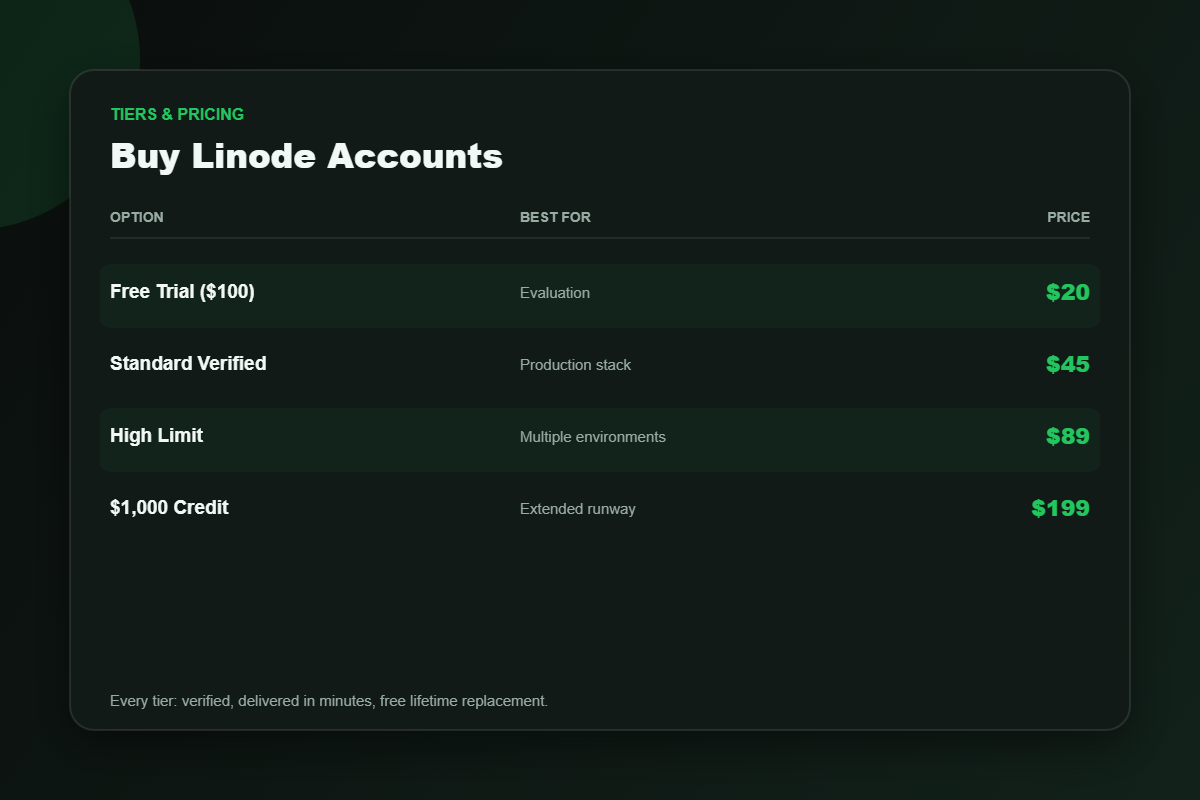Screen dimensions: 1200x800
Task: Click the 'BEST FOR' column header
Action: 555,217
